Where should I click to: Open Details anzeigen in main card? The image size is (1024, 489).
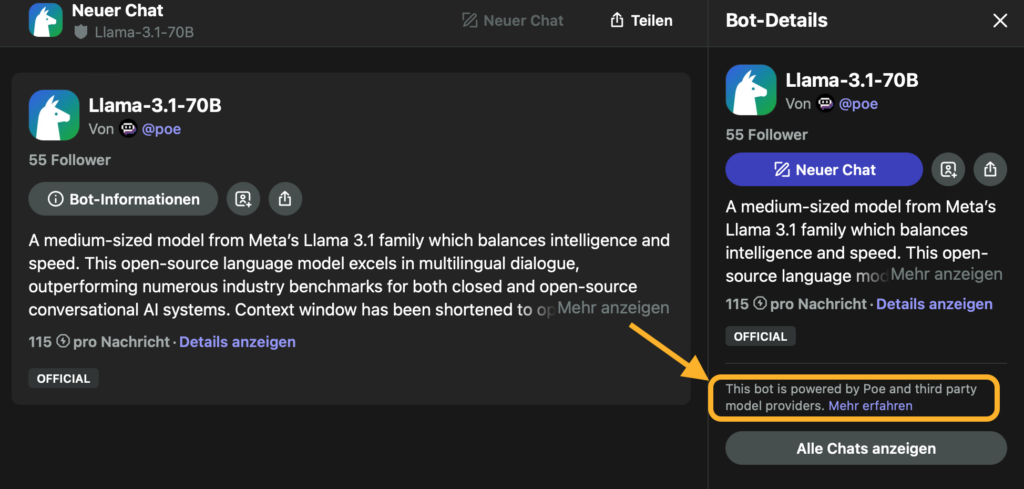click(237, 342)
